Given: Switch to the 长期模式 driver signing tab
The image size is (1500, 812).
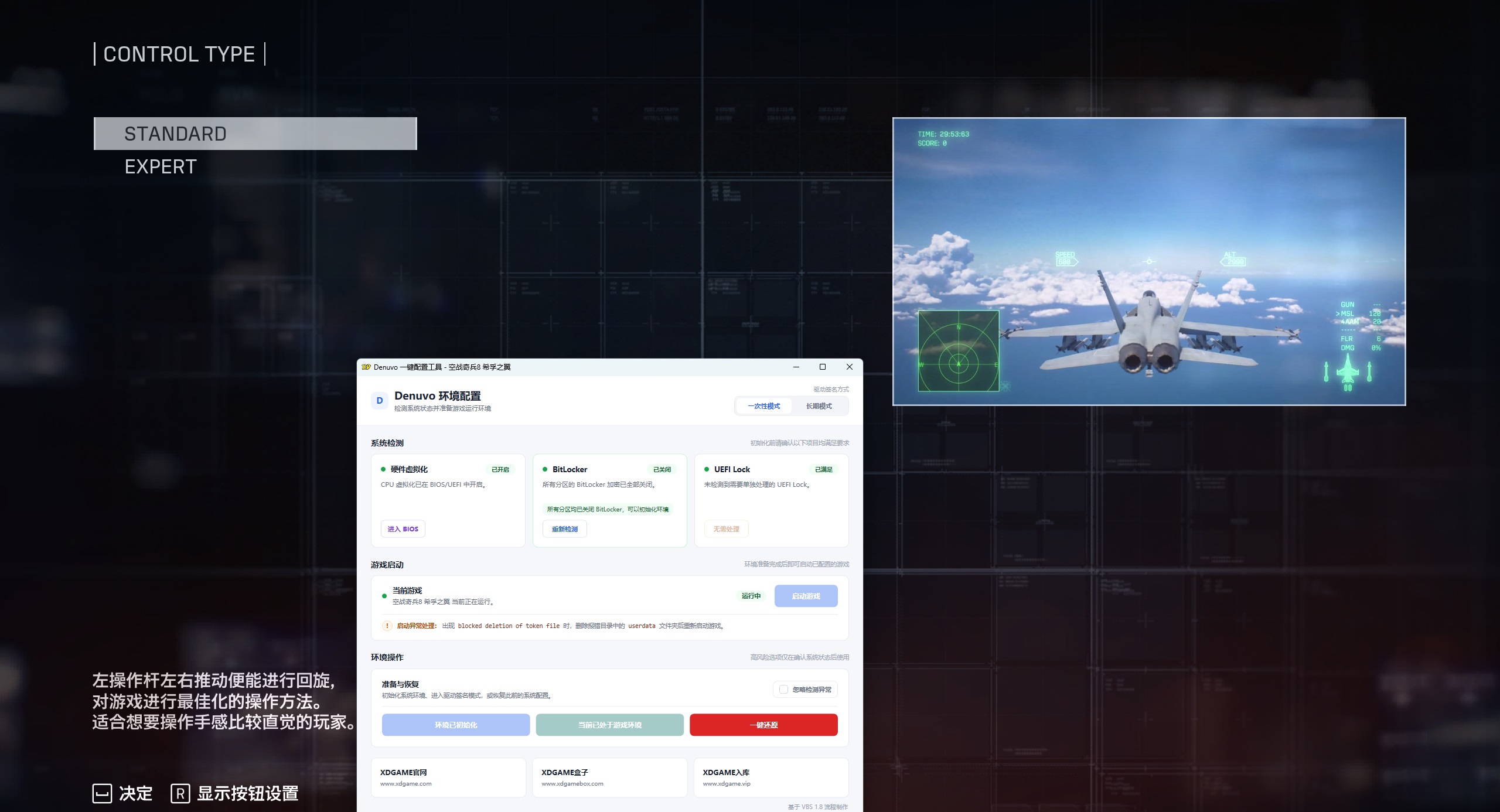Looking at the screenshot, I should (819, 406).
